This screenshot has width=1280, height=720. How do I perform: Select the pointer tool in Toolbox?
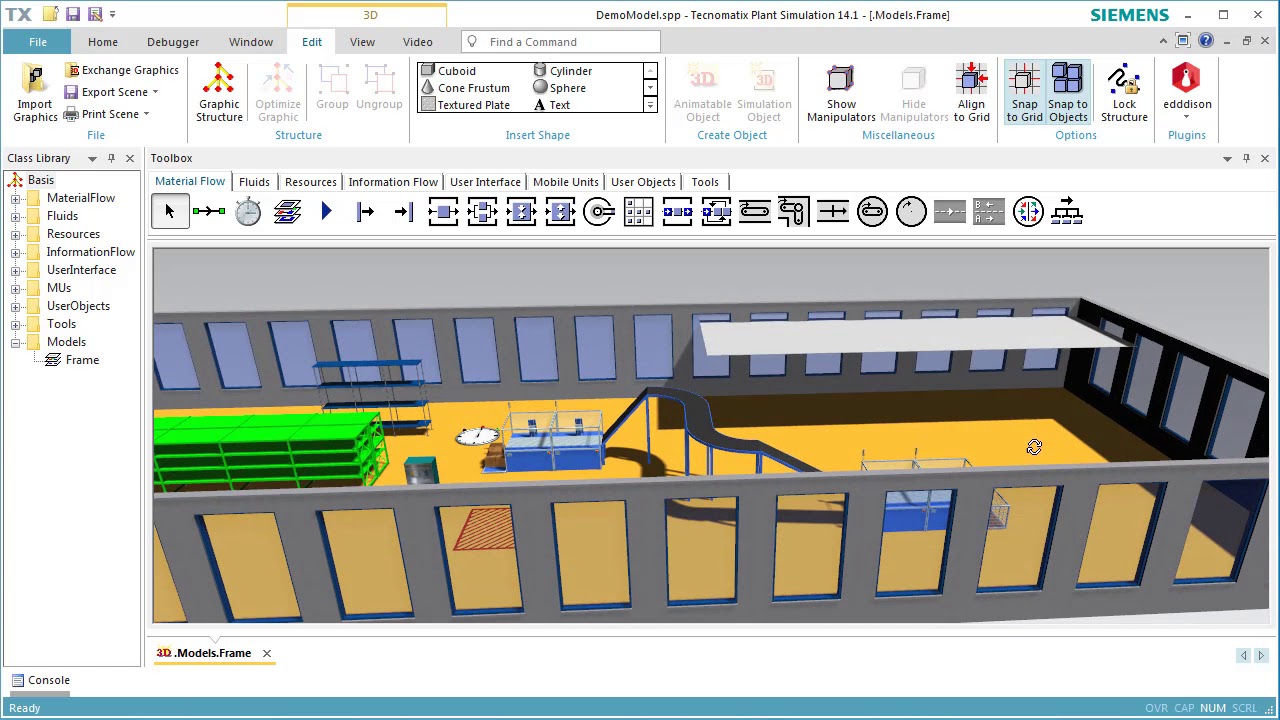coord(170,211)
